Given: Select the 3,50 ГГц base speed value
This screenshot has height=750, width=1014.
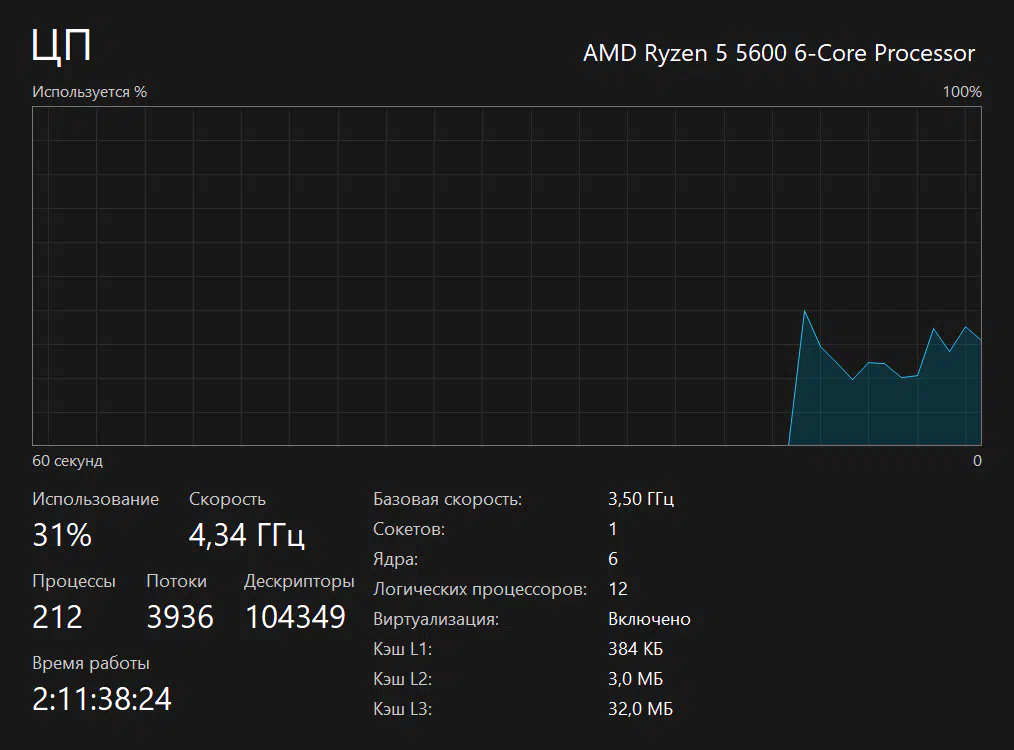Looking at the screenshot, I should click(x=641, y=499).
